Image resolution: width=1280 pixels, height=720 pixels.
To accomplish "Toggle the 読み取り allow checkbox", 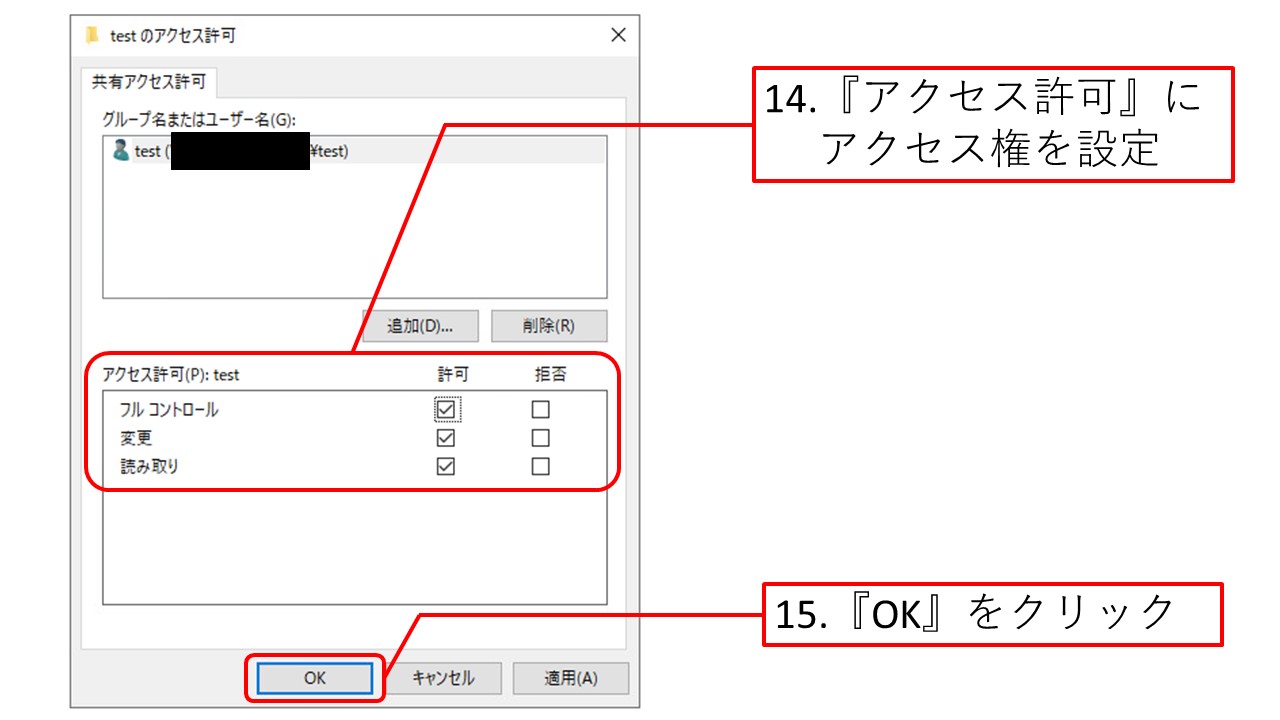I will [x=446, y=466].
